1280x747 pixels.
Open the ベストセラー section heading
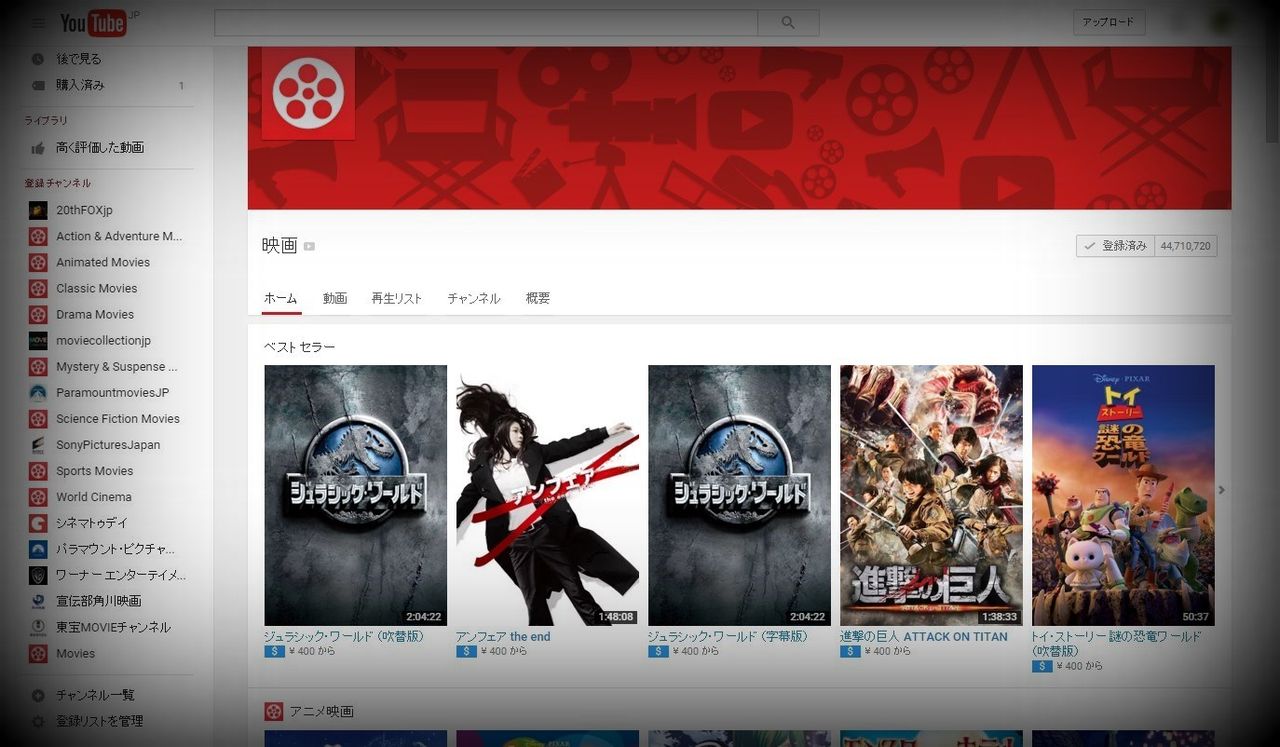300,347
